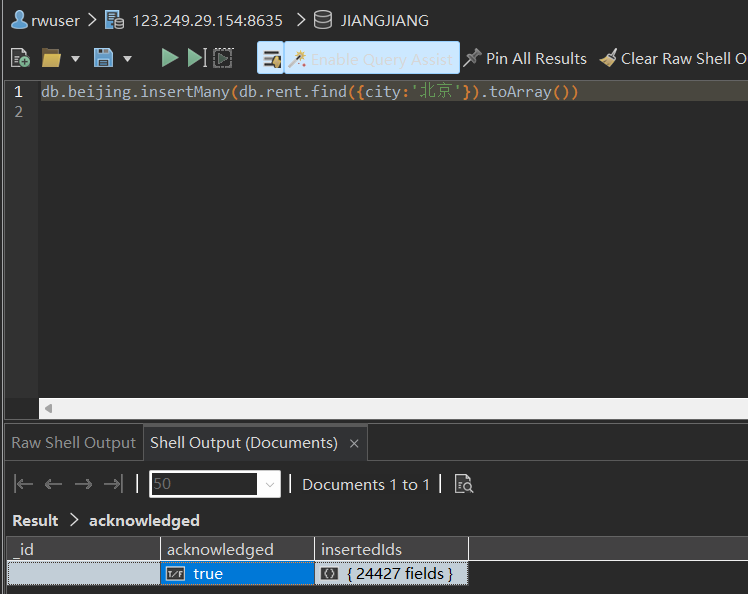
Task: Click the rwuser user icon
Action: (19, 20)
